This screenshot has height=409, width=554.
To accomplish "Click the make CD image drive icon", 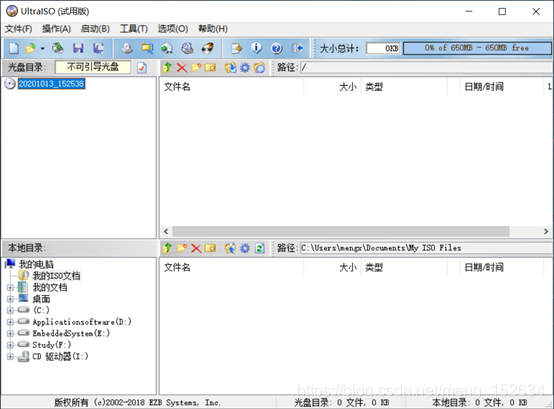I will tap(127, 48).
